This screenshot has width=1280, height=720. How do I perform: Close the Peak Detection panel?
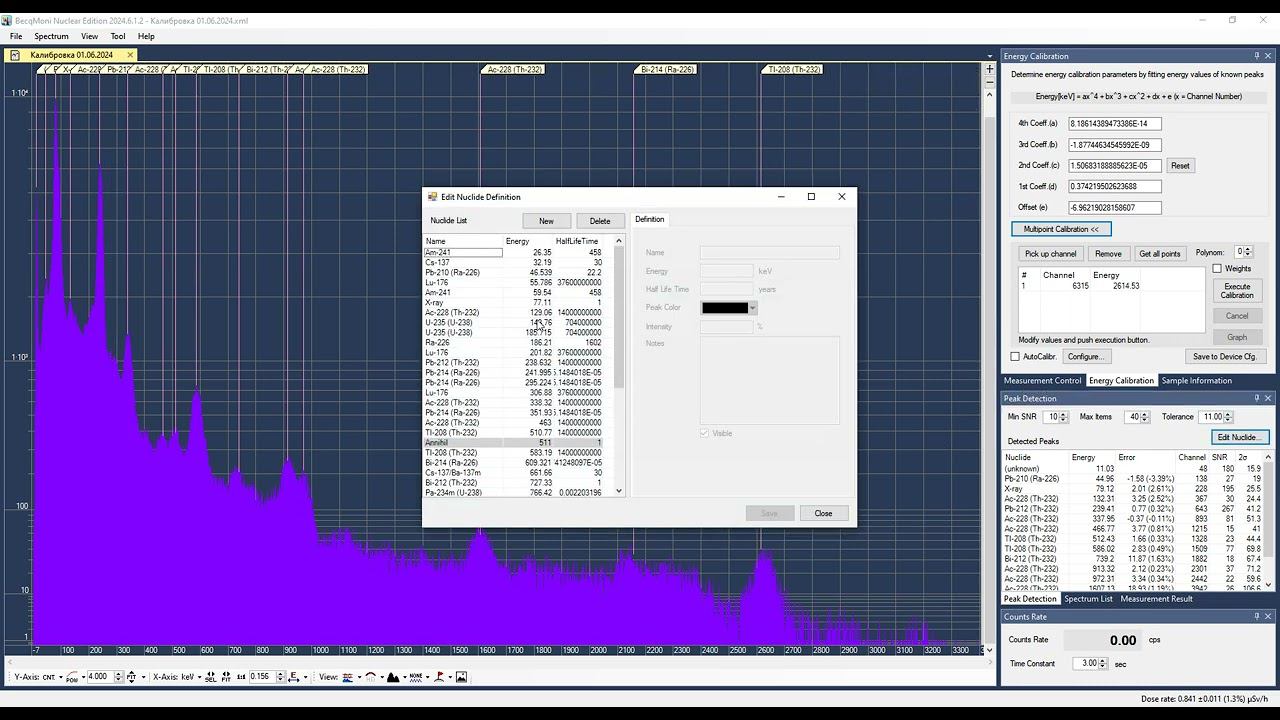tap(1268, 398)
